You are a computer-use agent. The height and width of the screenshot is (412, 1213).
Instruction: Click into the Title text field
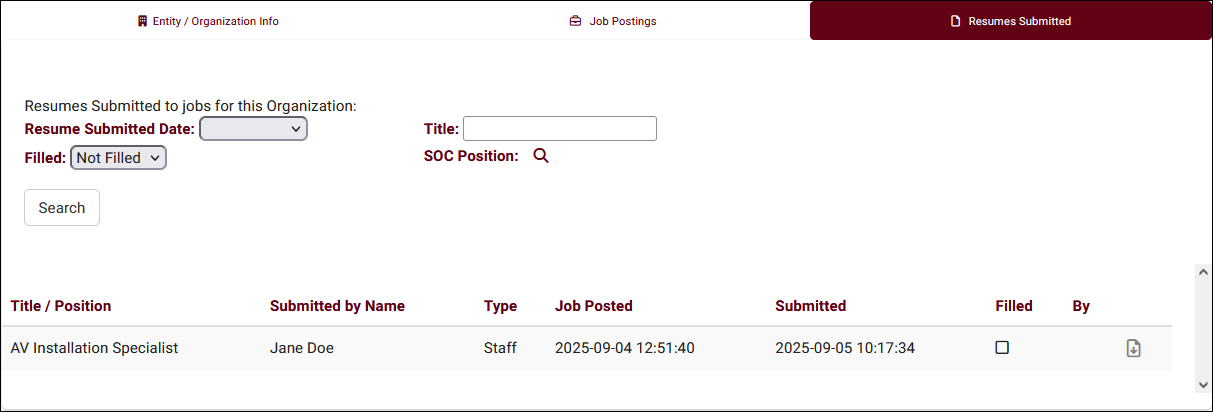(560, 129)
